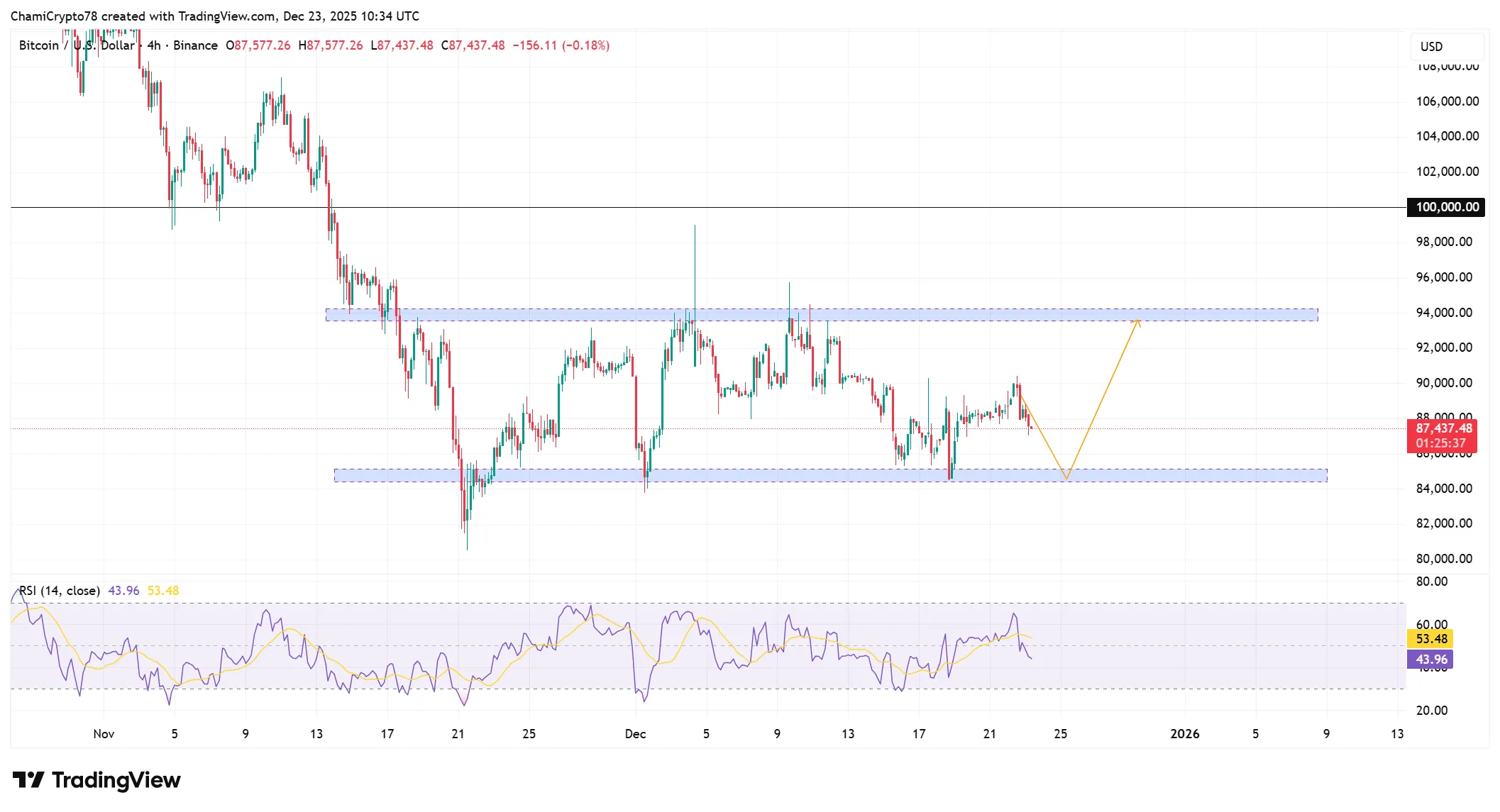This screenshot has width=1500, height=812.
Task: Click the yellow 53.48 value in RSI legend
Action: pos(163,591)
